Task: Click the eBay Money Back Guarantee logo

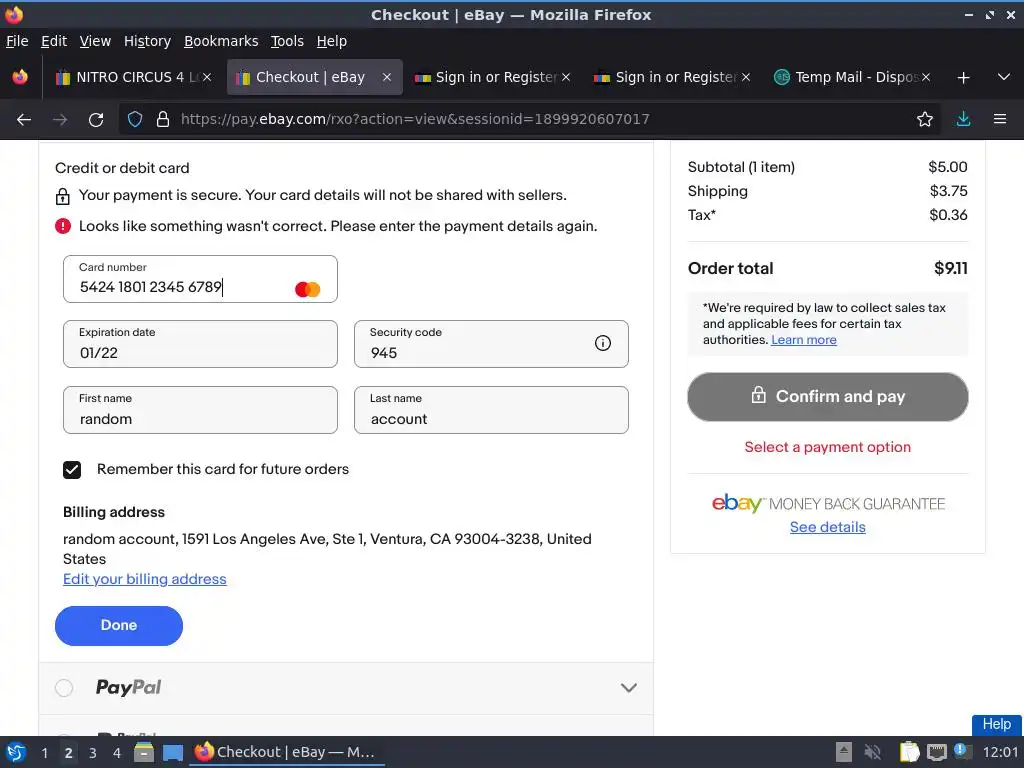Action: pos(828,504)
